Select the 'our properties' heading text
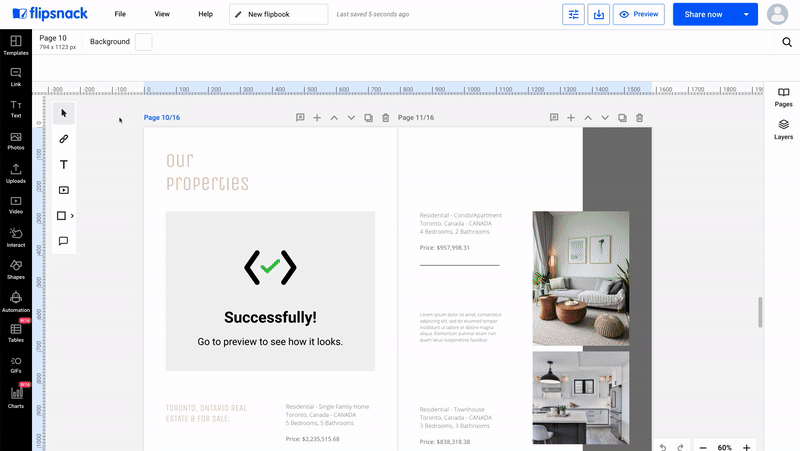 coord(207,171)
